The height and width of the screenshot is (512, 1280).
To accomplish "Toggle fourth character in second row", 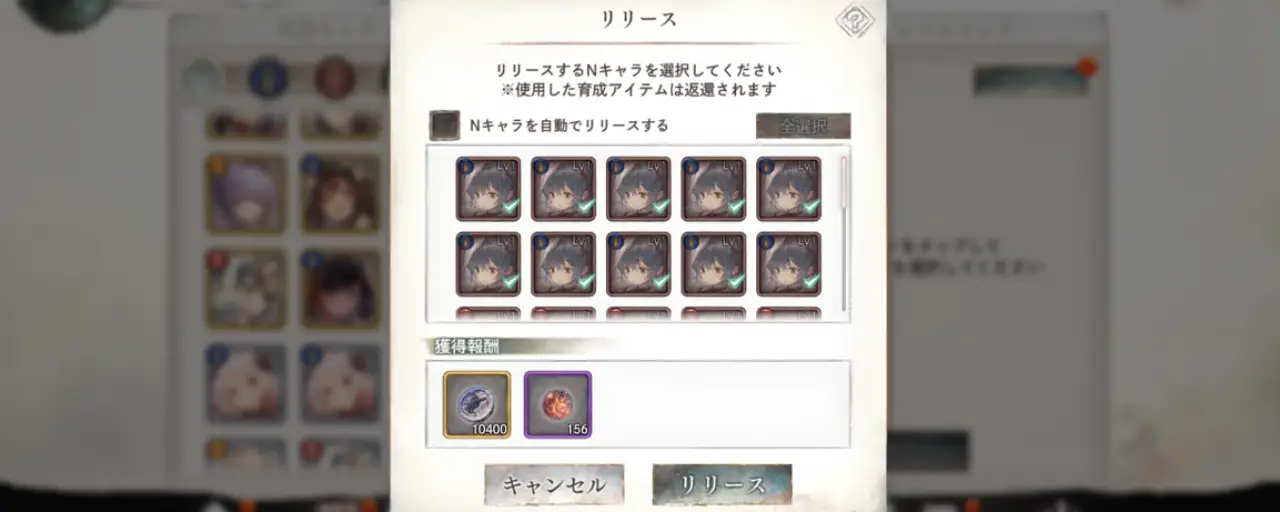I will 713,264.
